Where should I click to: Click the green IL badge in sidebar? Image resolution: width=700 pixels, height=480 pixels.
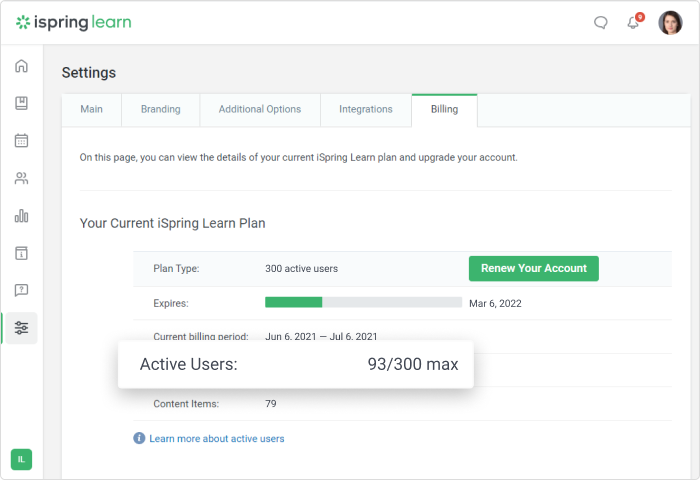point(21,459)
